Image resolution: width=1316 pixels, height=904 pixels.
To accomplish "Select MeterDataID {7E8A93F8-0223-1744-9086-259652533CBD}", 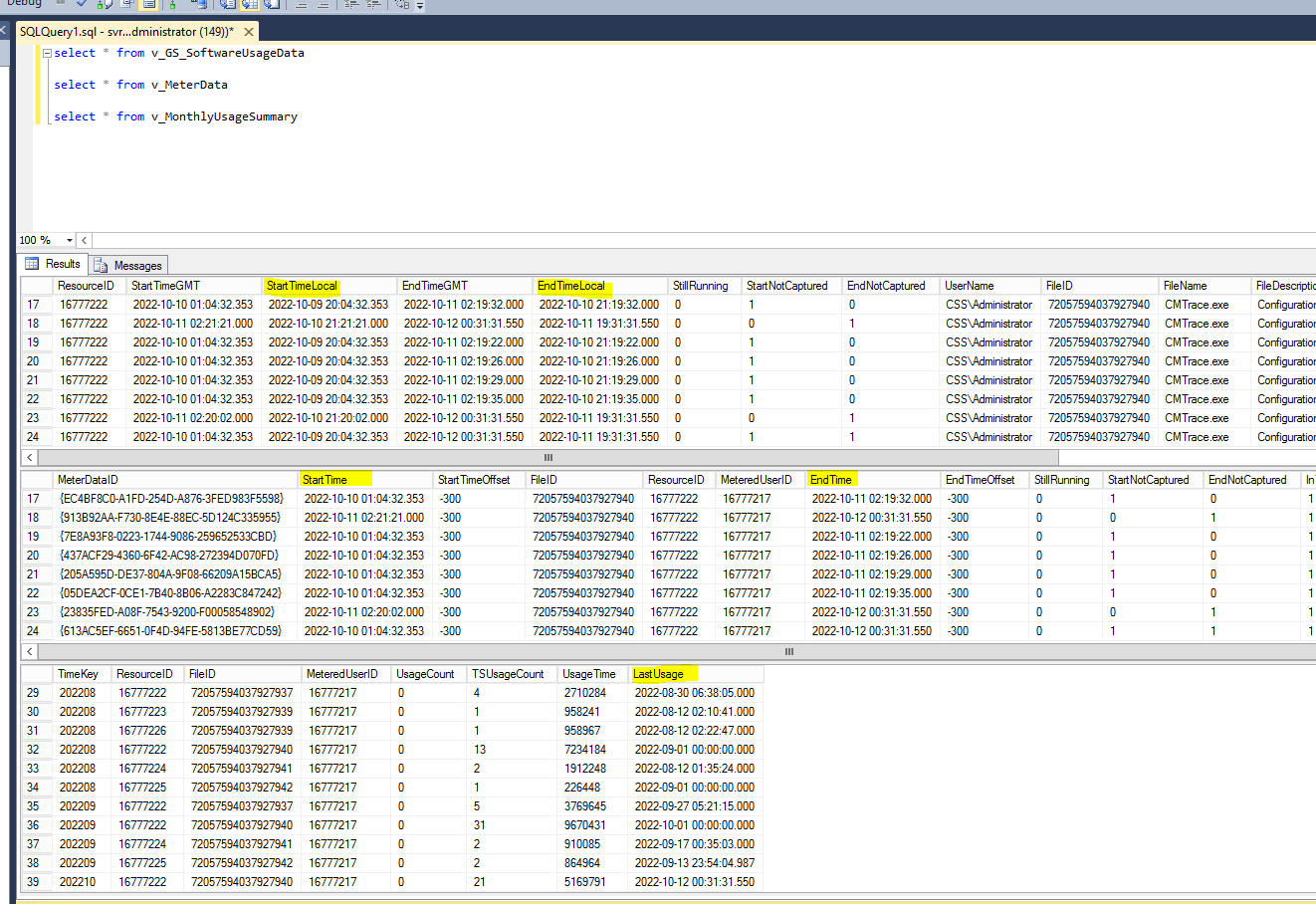I will (175, 537).
